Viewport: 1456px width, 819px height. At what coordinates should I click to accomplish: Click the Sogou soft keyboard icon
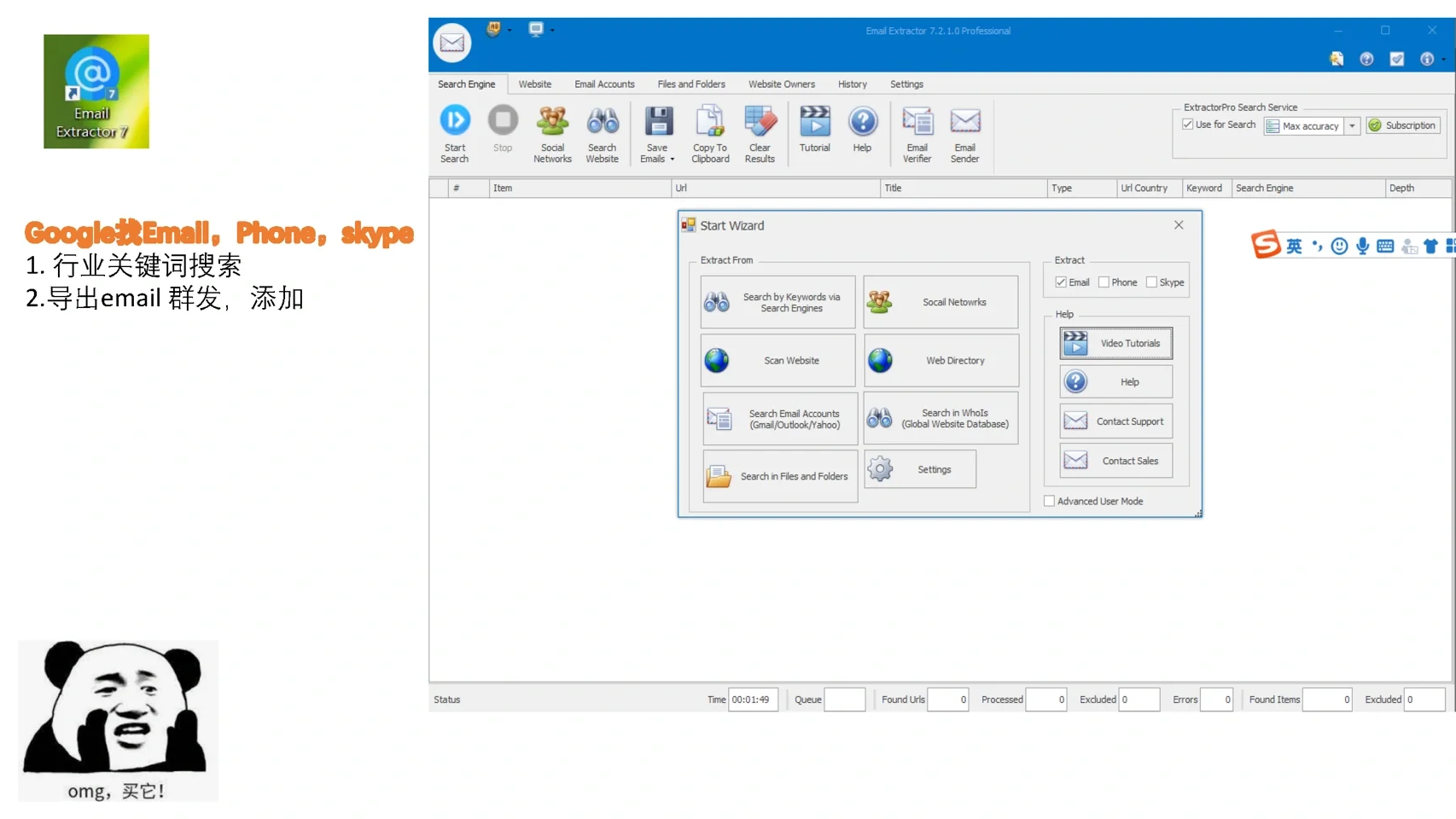point(1386,247)
